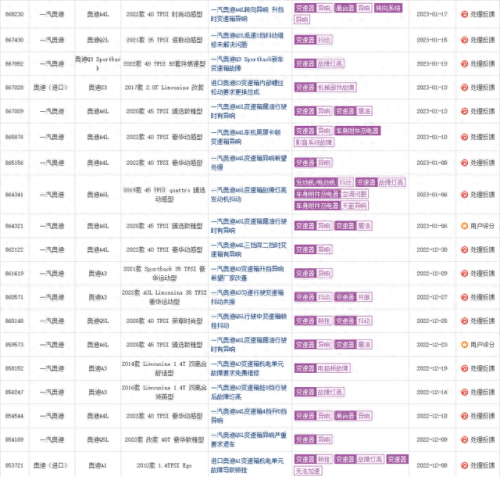This screenshot has height=477, width=500.
Task: Click the status icon in the 奥迪Q3 Sportback row
Action: tap(464, 64)
